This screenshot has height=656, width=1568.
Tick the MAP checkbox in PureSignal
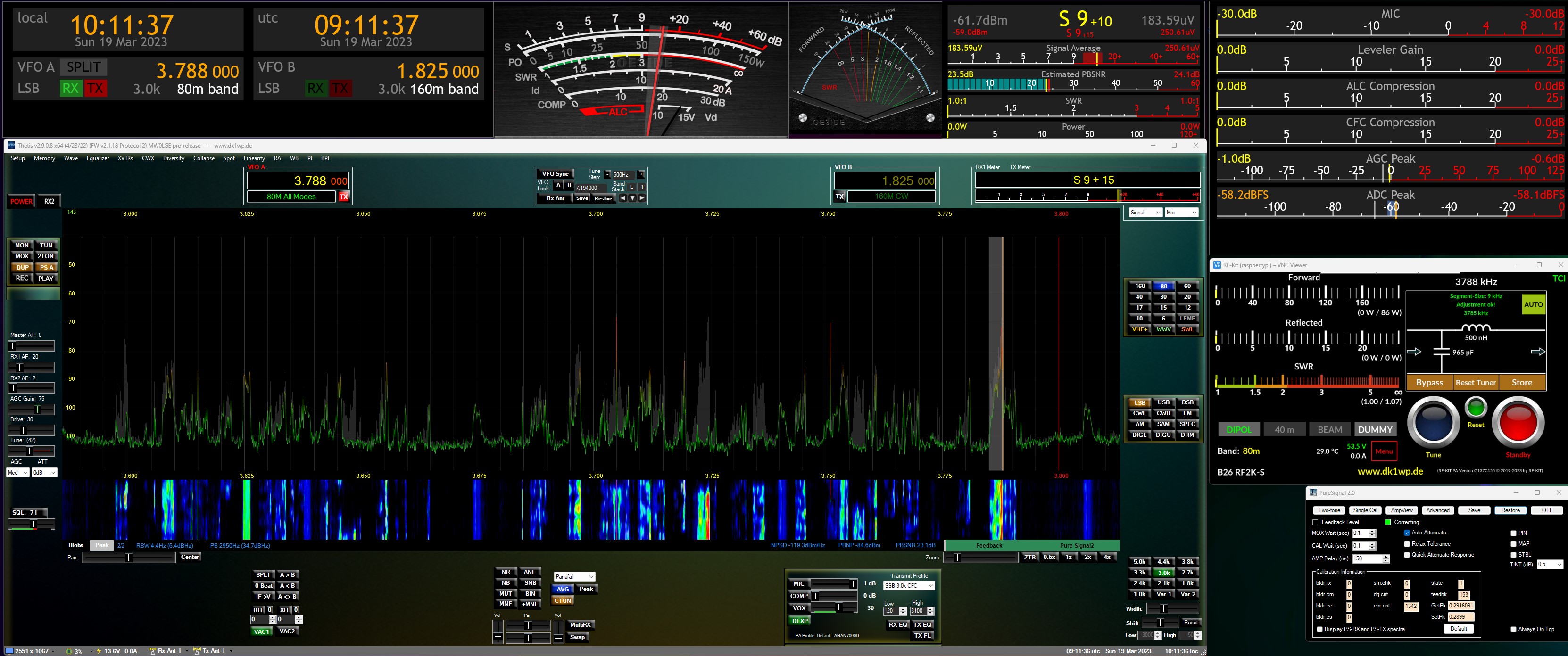[1513, 544]
